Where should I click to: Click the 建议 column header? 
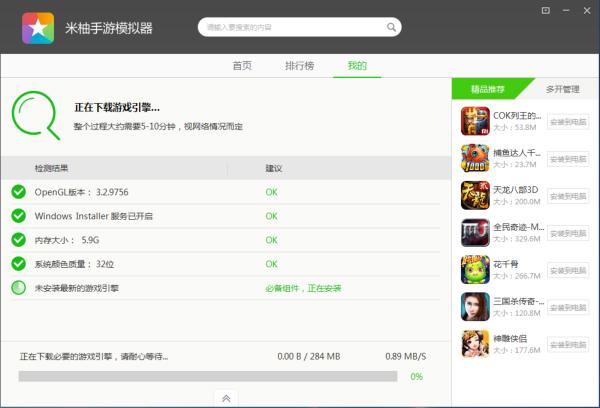click(x=274, y=168)
